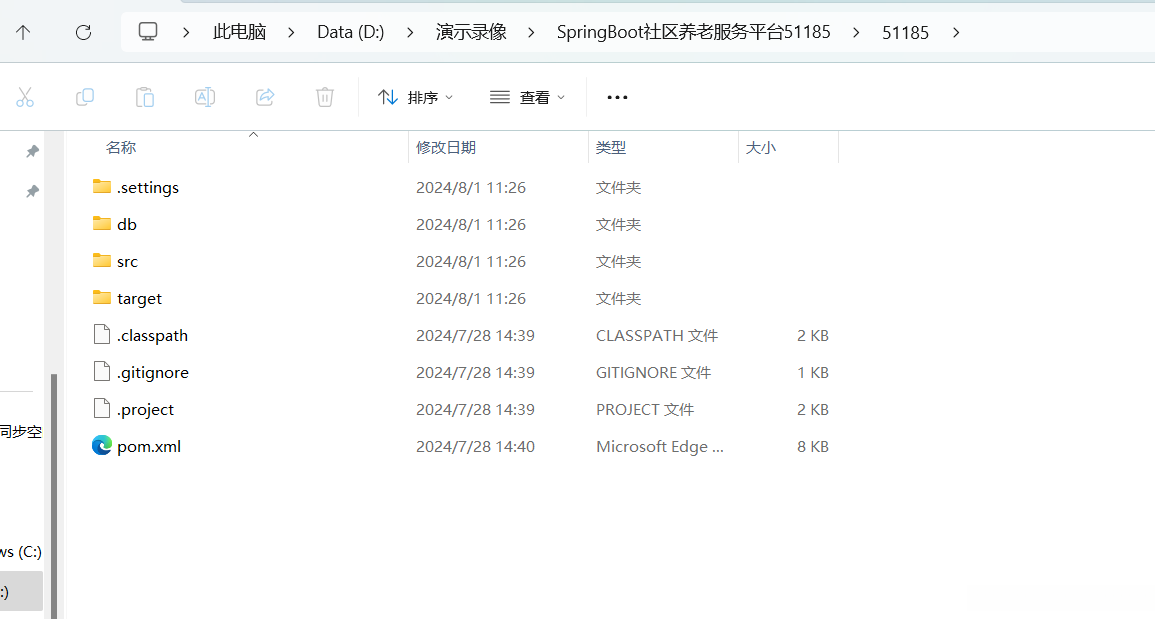Paste from clipboard using paste icon
This screenshot has width=1155, height=619.
(x=145, y=97)
